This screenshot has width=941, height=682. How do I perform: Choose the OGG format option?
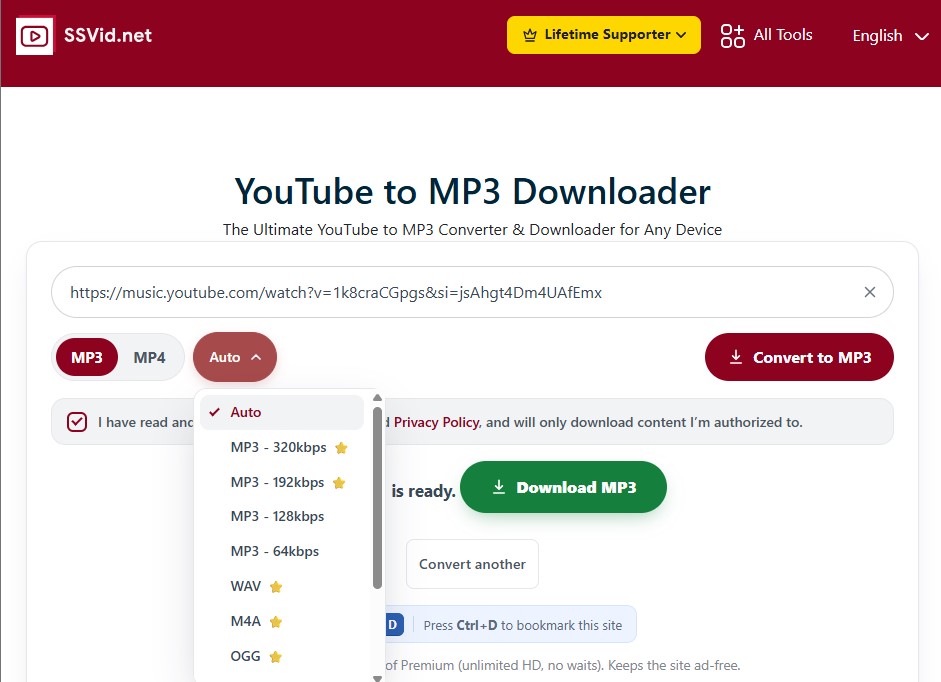click(x=282, y=656)
